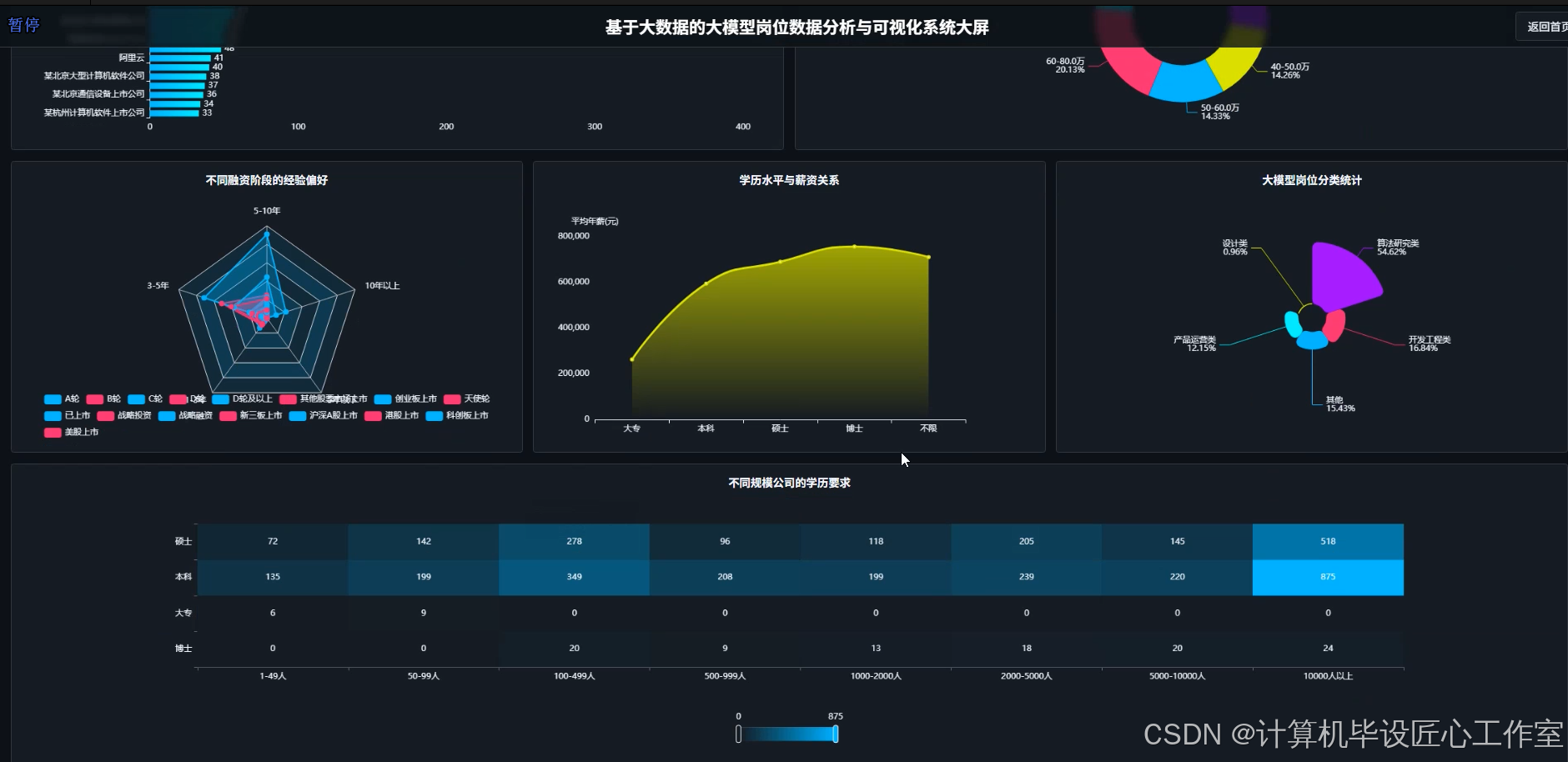Click the 大模型岗位分类统计 chart title
Screen dimensions: 1568x762
(x=1312, y=180)
